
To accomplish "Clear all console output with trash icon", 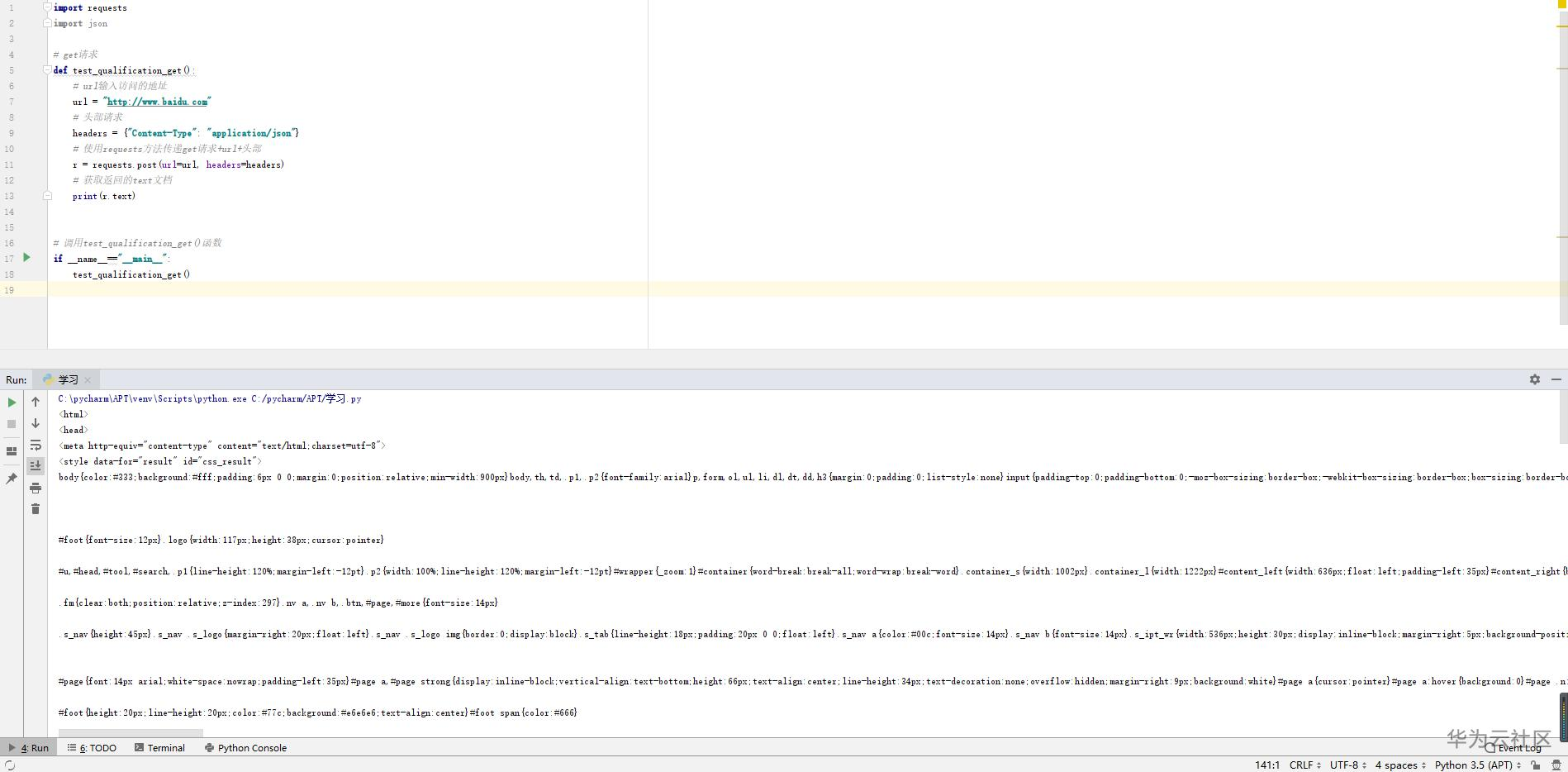I will point(36,509).
